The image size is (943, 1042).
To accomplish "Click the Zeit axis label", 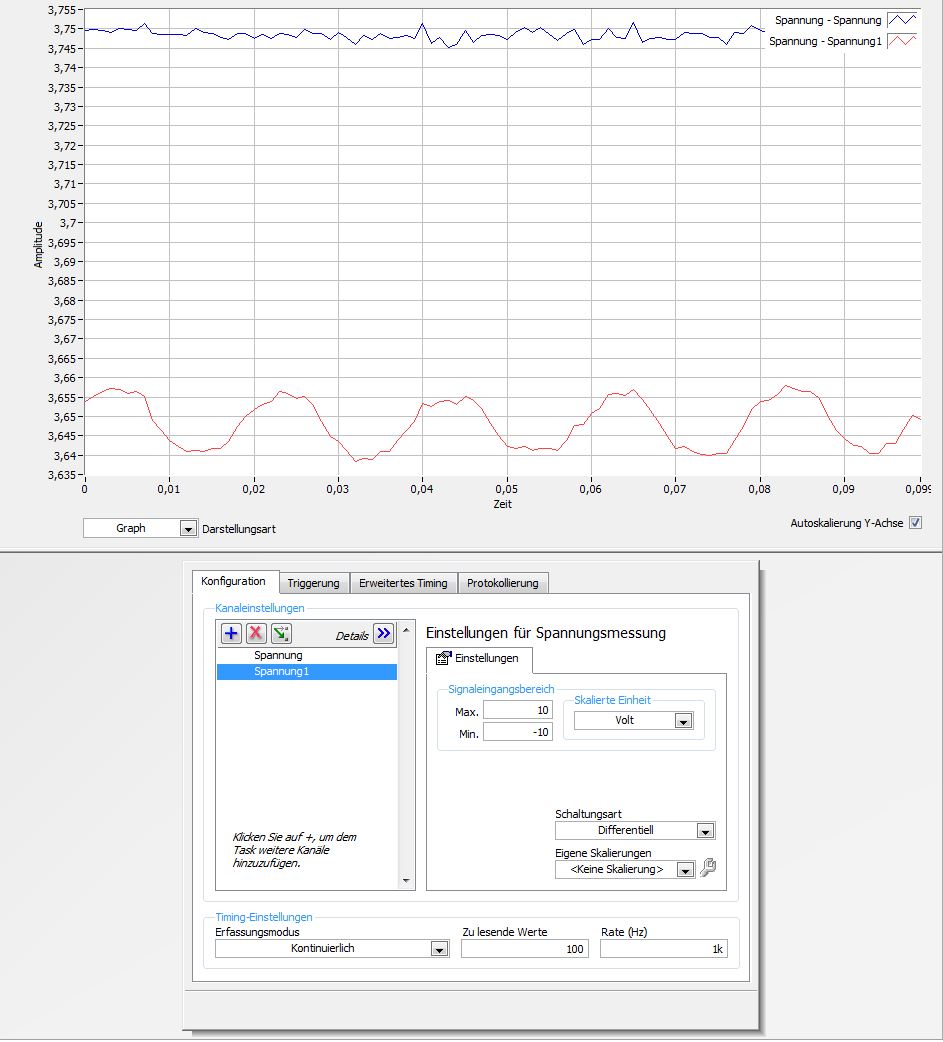I will pyautogui.click(x=502, y=504).
